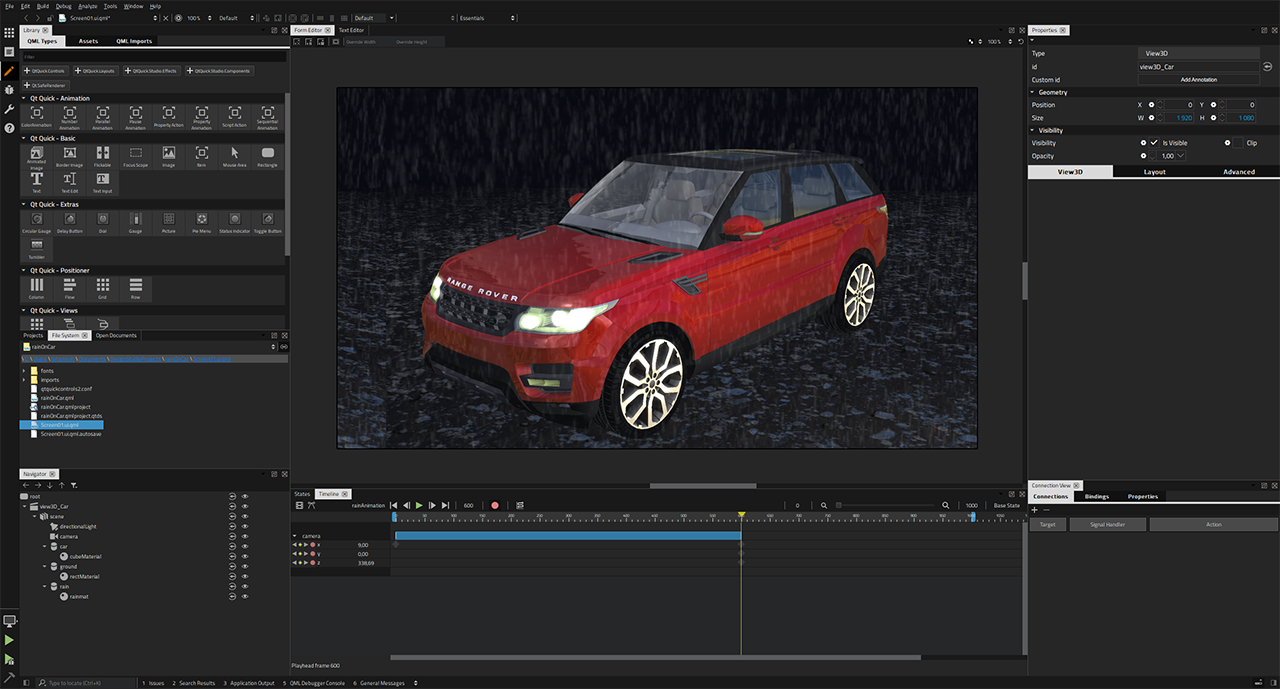The height and width of the screenshot is (689, 1280).
Task: Open the animation curve editor icon in timeline
Action: (x=519, y=505)
